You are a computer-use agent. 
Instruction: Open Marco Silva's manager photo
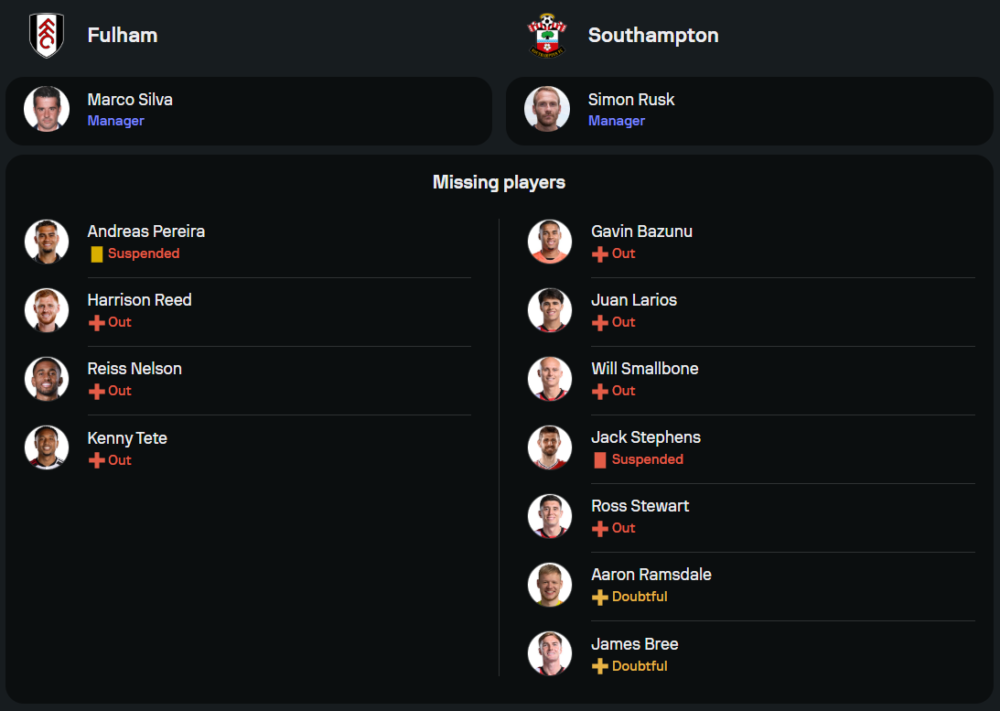pos(46,109)
